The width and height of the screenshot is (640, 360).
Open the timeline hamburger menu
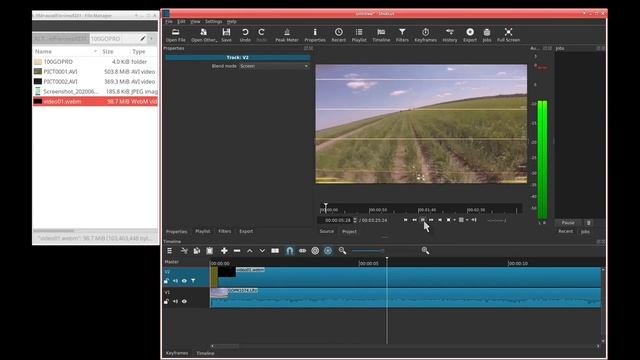(x=169, y=251)
